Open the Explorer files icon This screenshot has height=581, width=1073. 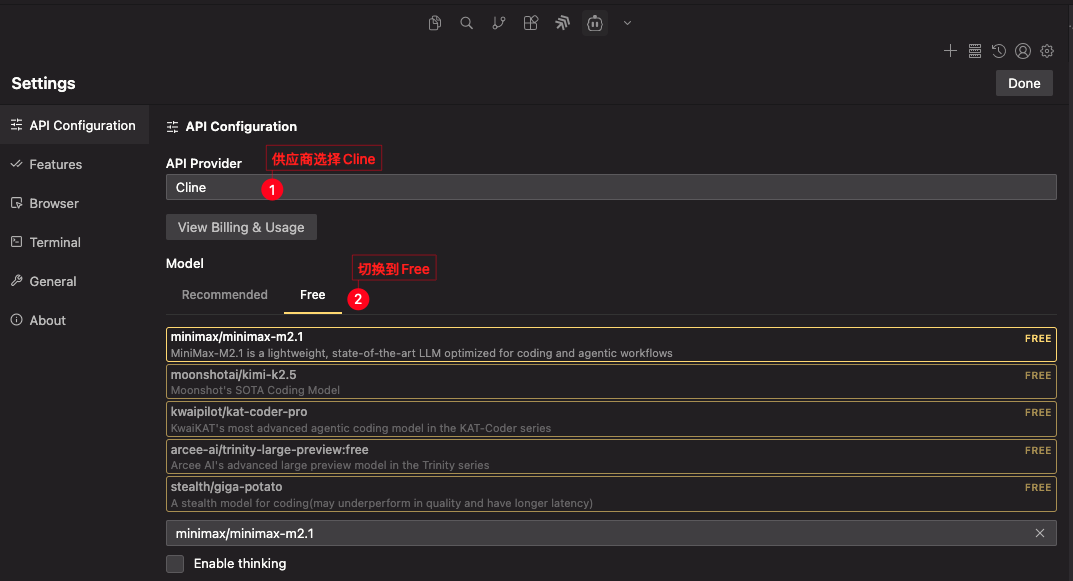pyautogui.click(x=435, y=23)
